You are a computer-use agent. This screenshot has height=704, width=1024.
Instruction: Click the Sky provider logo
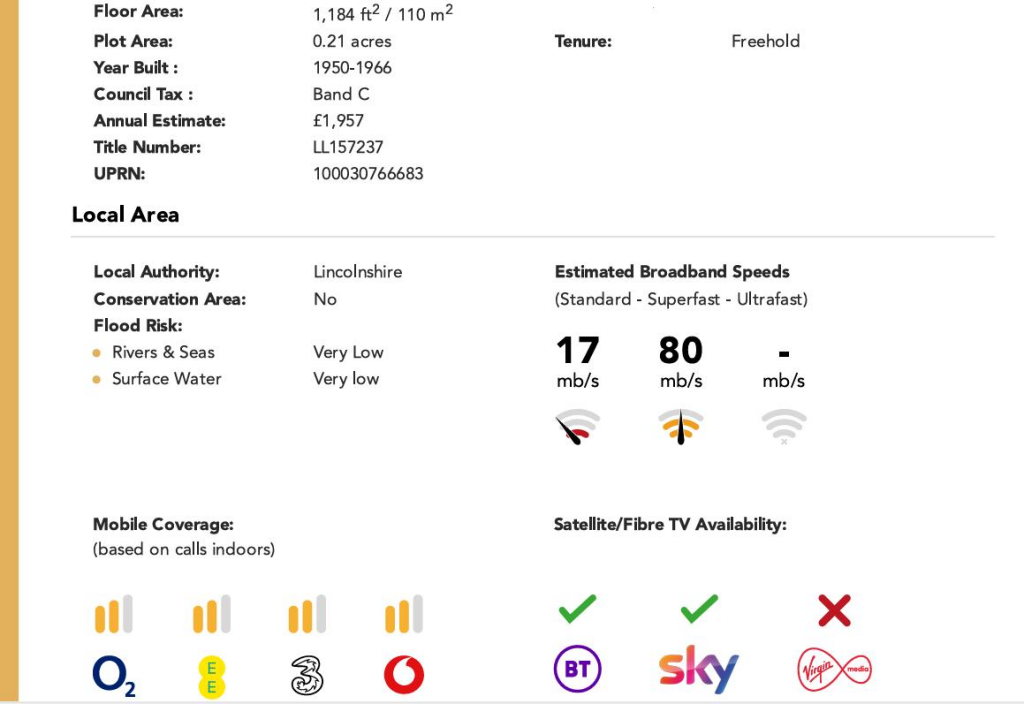click(698, 670)
